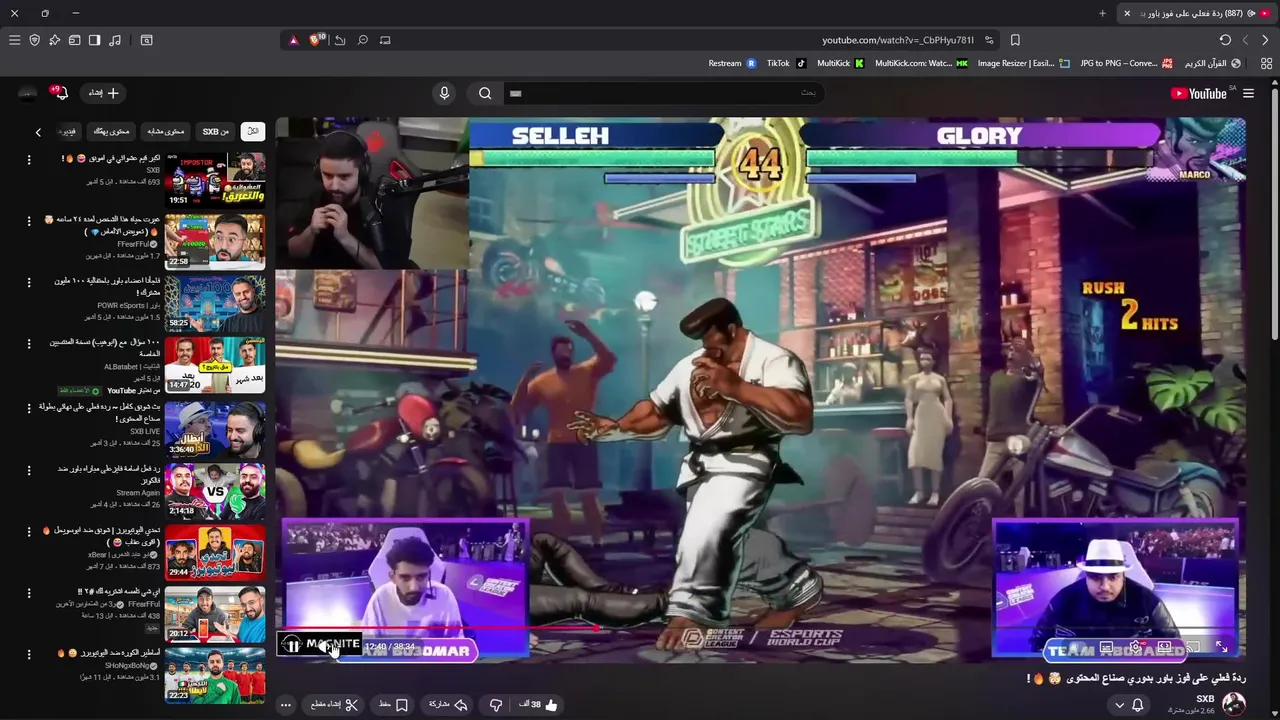1280x720 pixels.
Task: Open the music note media control icon
Action: pos(115,40)
